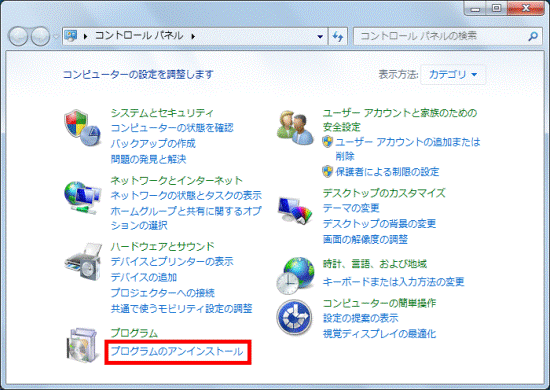Click the Ease of Access icon
Viewport: 550px width, 390px height.
[294, 318]
